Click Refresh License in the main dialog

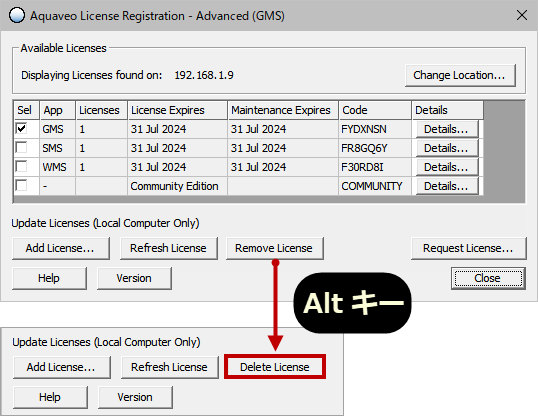tap(168, 248)
